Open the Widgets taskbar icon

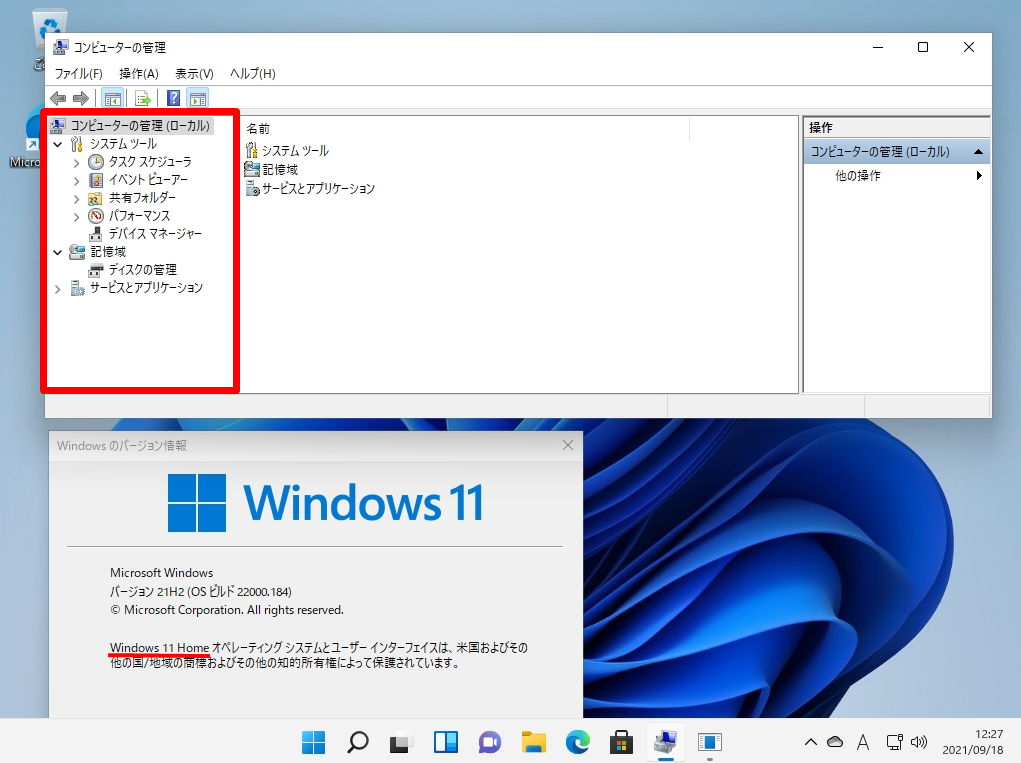[x=445, y=742]
